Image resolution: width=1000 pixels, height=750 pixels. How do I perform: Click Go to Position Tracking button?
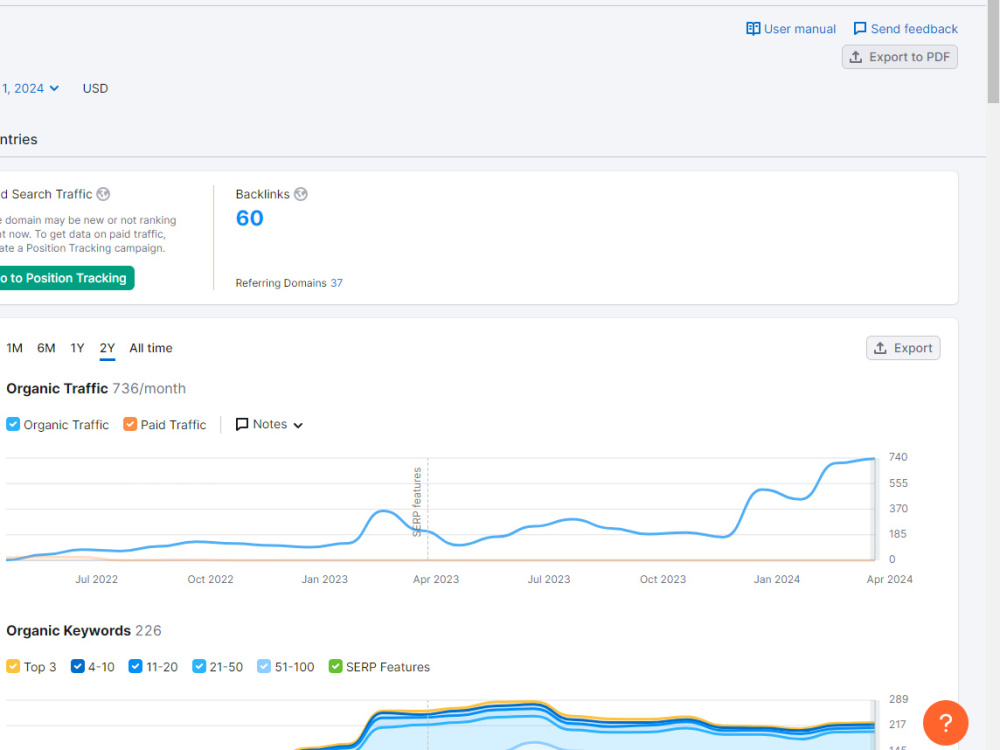[x=66, y=278]
